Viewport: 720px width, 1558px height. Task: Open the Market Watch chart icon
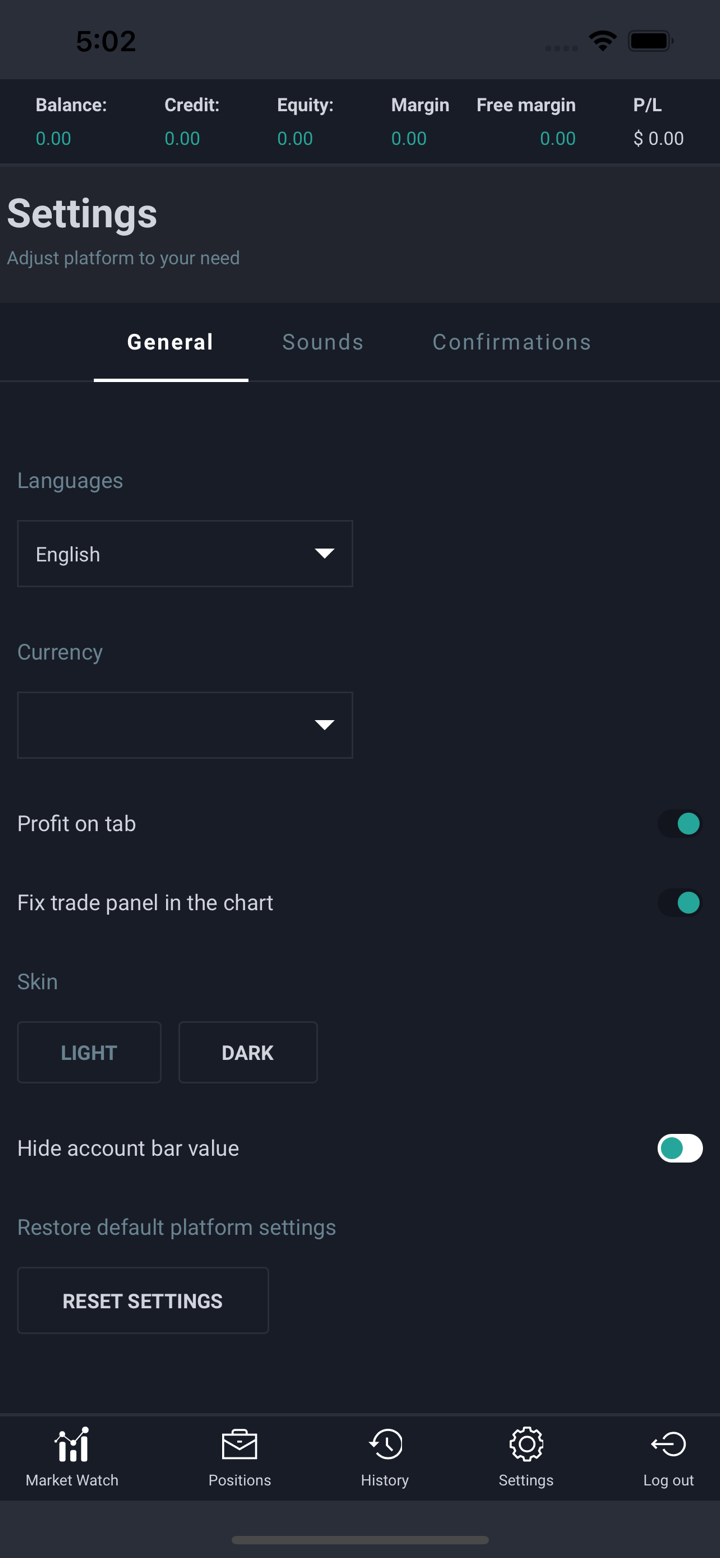point(72,1445)
